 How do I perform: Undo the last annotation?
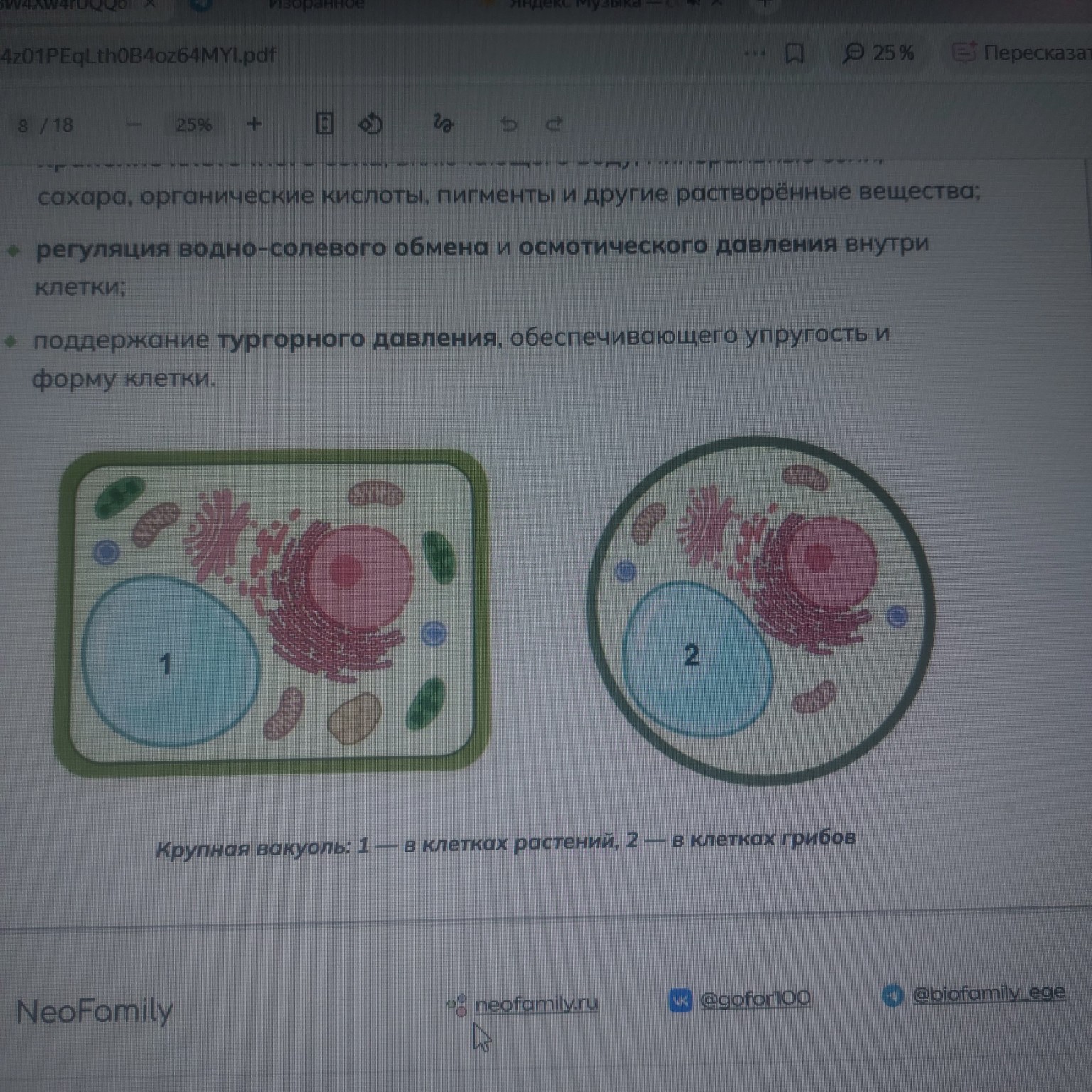[508, 124]
